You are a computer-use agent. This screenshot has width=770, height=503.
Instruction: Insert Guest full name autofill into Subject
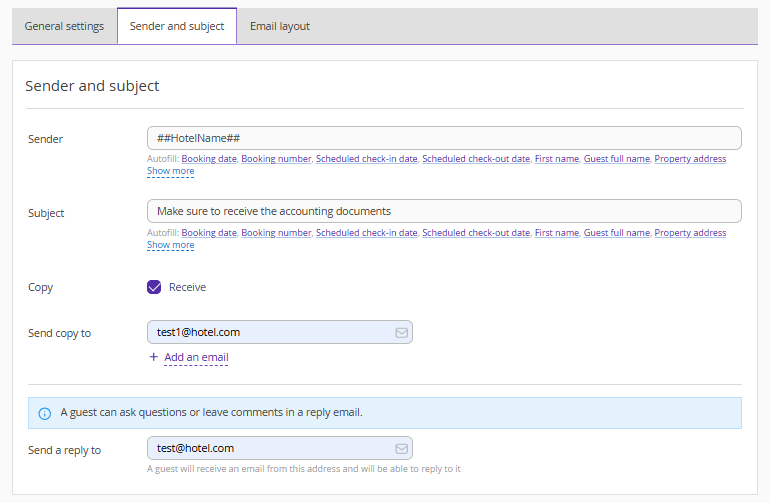pos(616,233)
